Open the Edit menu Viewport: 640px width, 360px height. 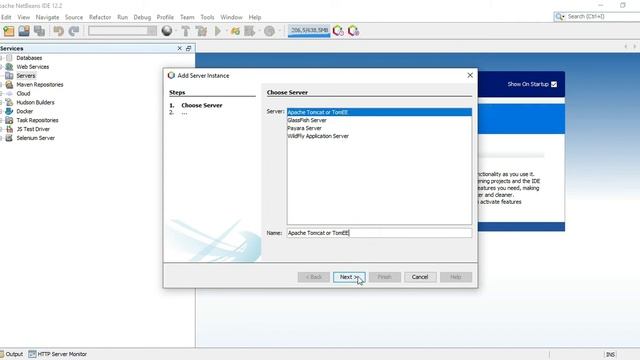click(6, 17)
